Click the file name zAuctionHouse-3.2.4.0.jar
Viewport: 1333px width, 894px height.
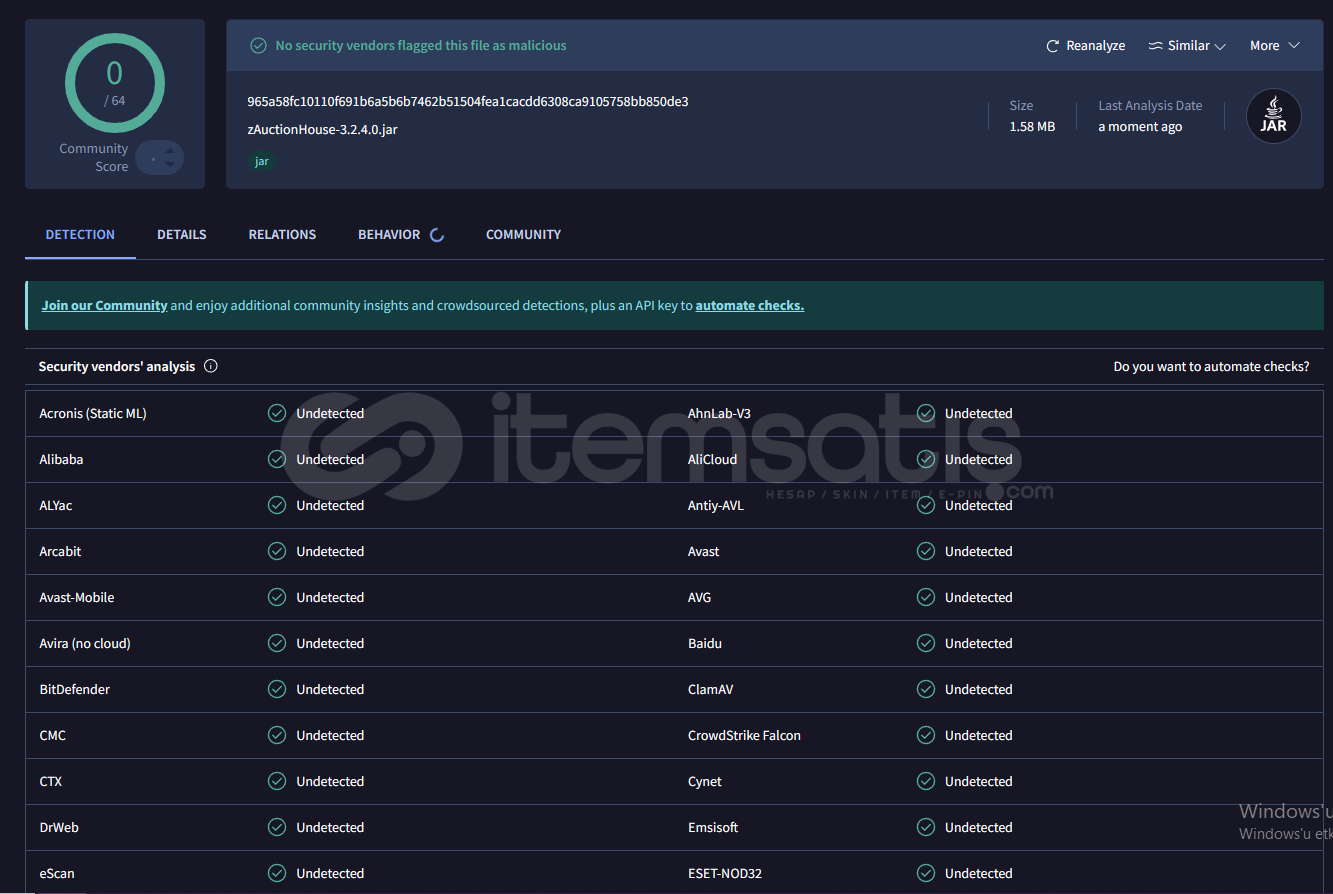[322, 130]
